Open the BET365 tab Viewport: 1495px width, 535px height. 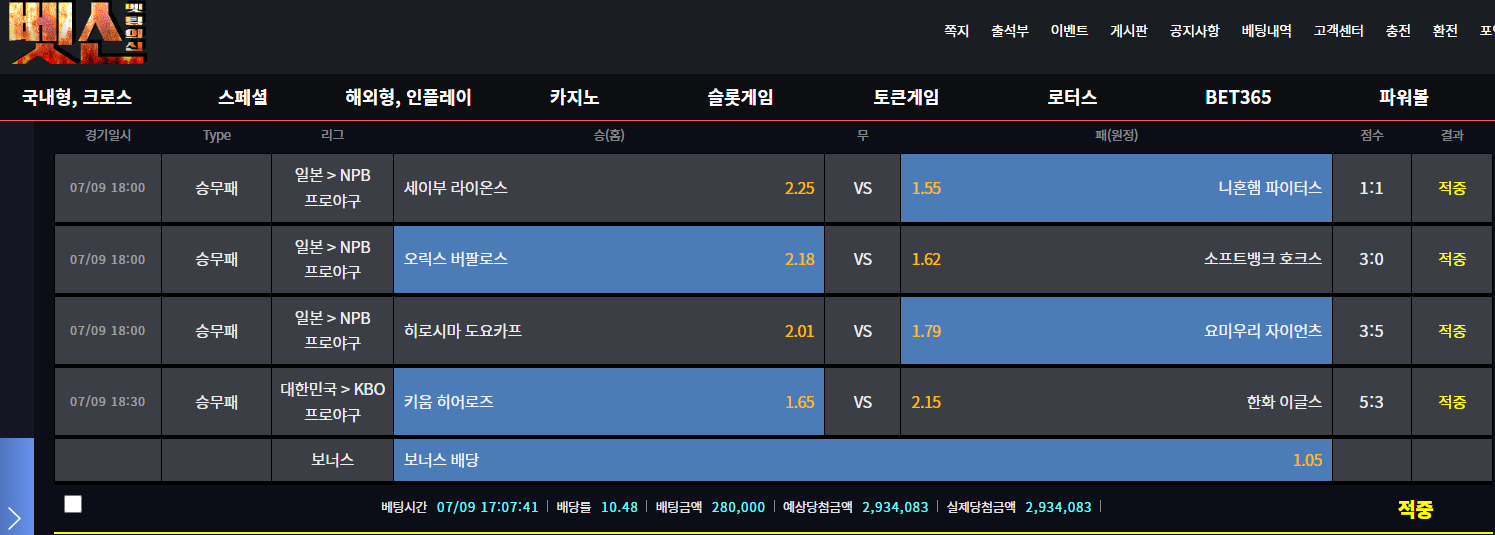(1238, 98)
